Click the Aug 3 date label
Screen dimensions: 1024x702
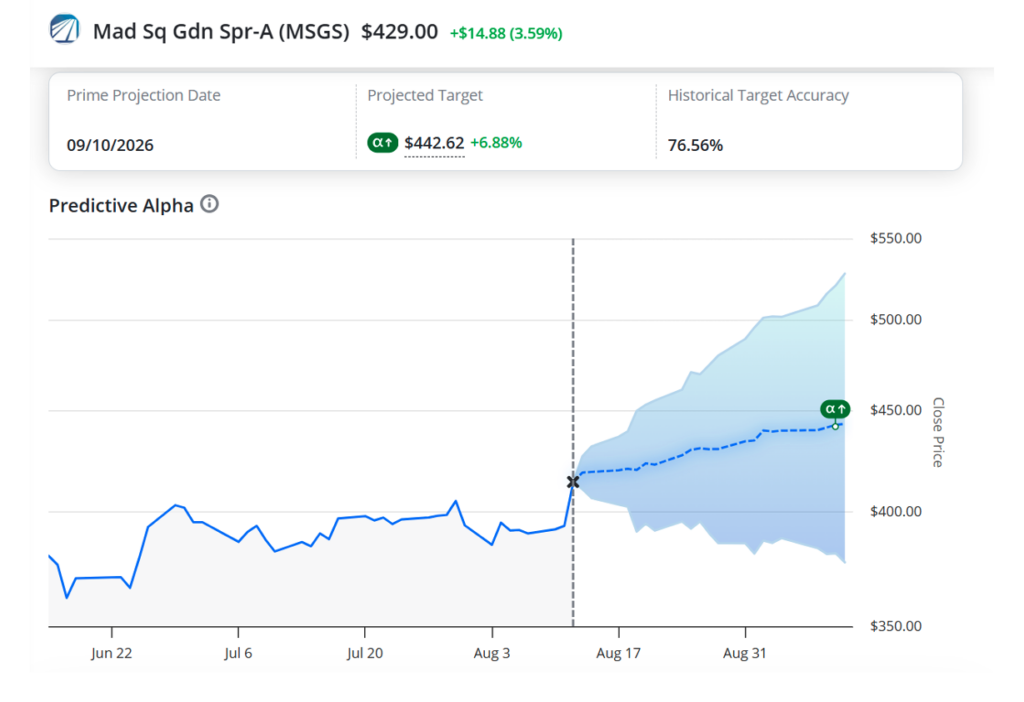coord(492,653)
